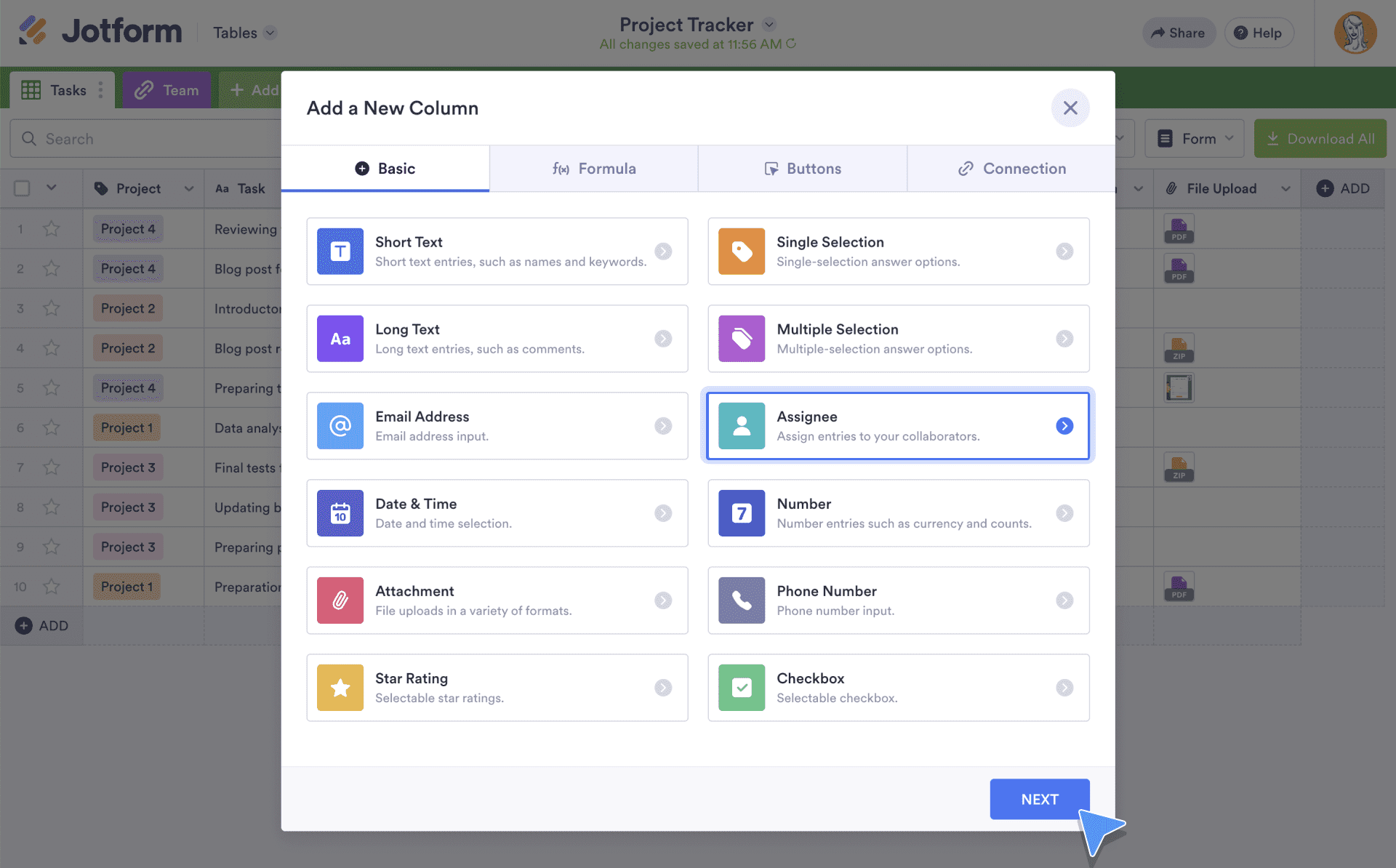
Task: Select the Phone Number column icon
Action: (741, 600)
